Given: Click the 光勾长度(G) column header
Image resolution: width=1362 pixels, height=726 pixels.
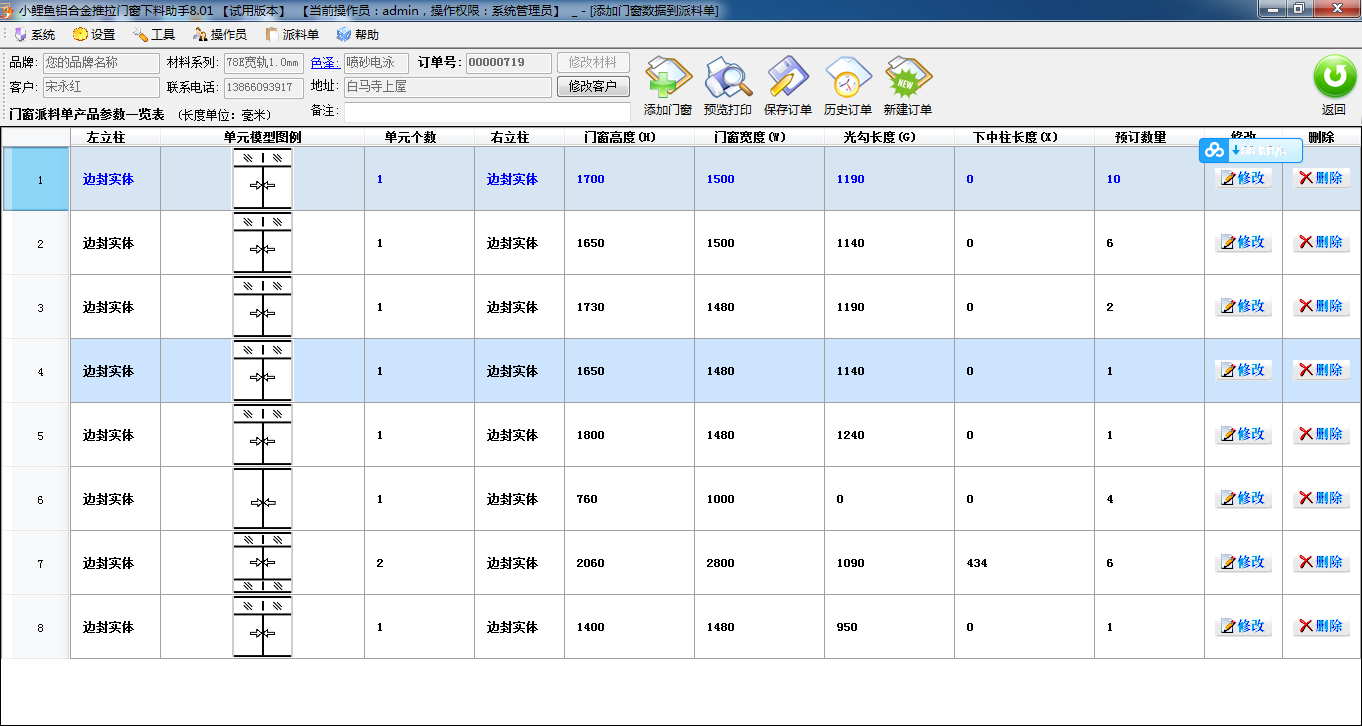Looking at the screenshot, I should [x=889, y=137].
